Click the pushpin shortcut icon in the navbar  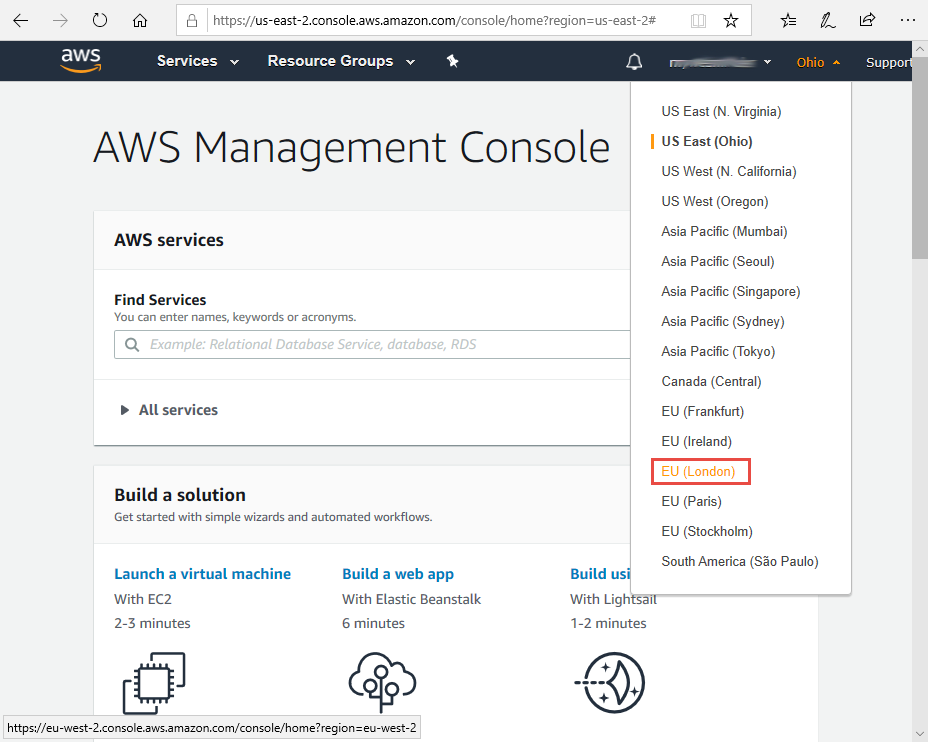coord(453,61)
